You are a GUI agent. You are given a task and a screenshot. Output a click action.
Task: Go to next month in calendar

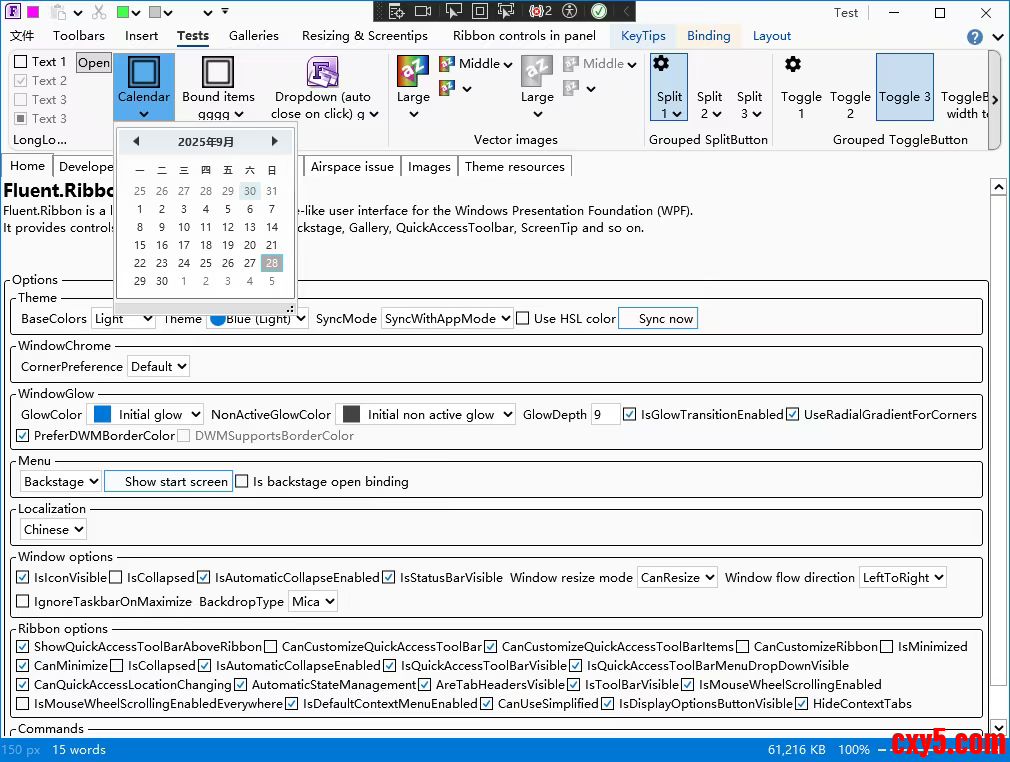pos(275,142)
